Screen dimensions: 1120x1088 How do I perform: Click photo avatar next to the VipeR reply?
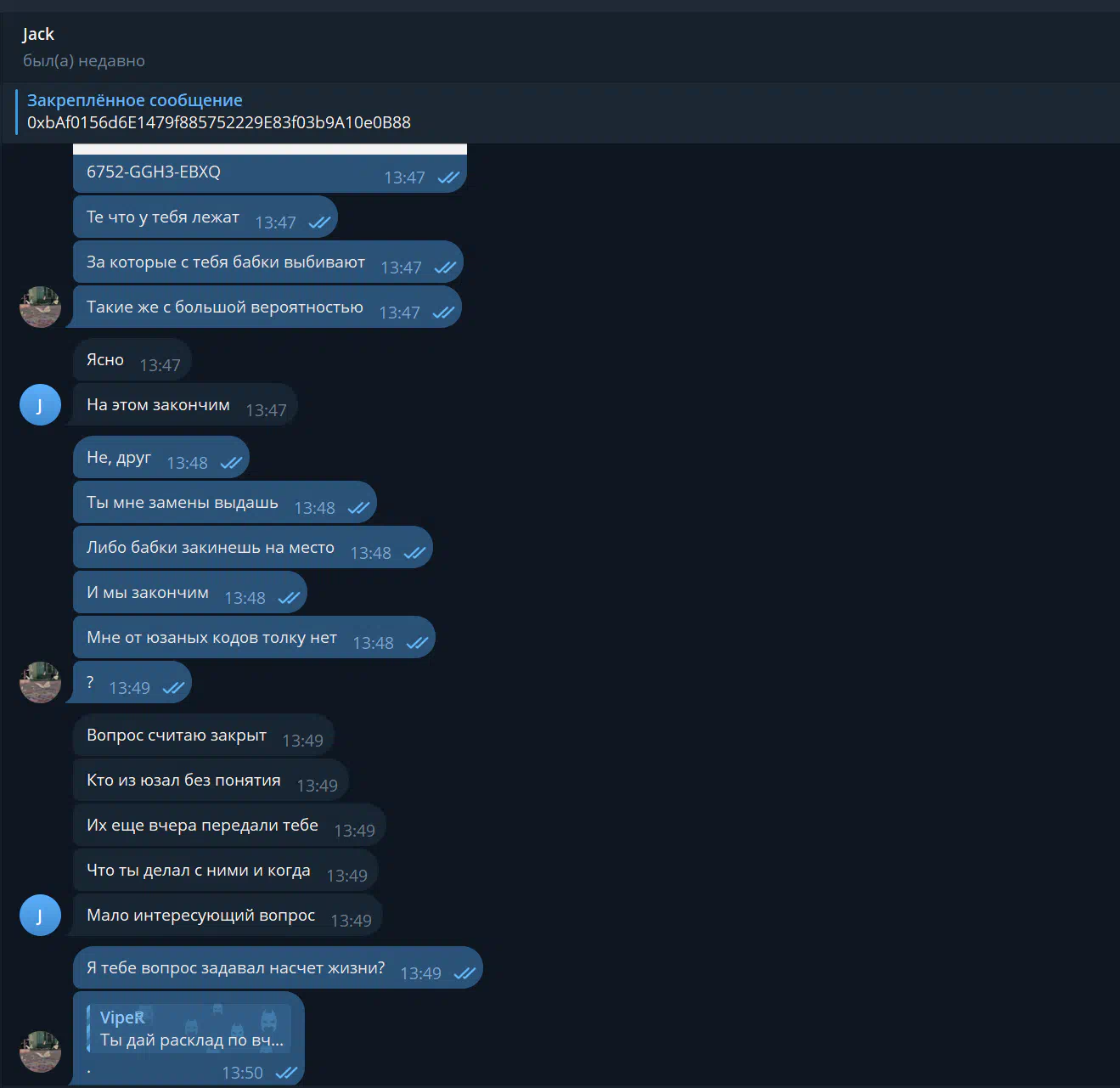click(x=40, y=1051)
